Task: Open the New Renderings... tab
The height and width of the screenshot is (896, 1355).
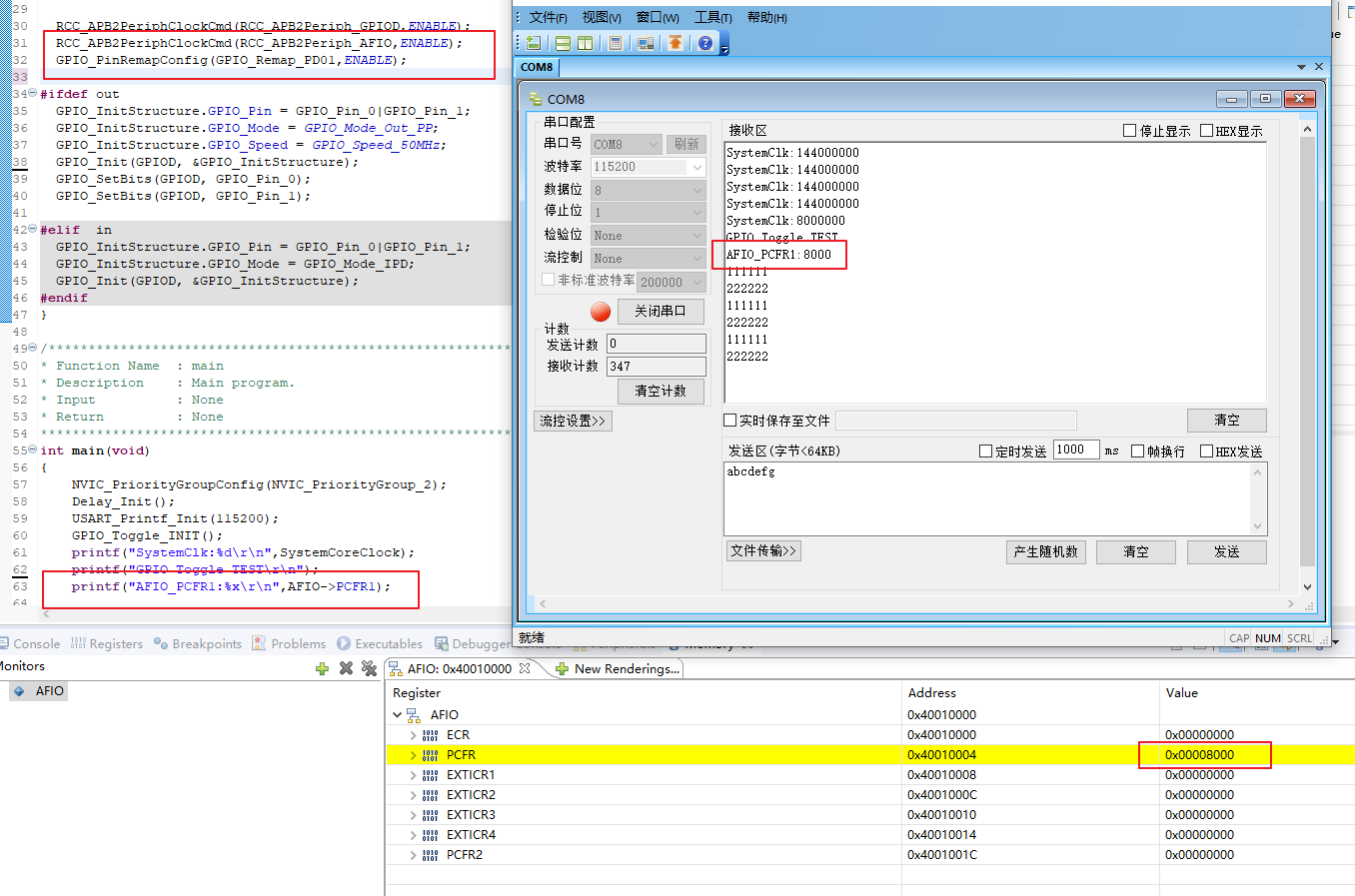Action: [x=618, y=668]
